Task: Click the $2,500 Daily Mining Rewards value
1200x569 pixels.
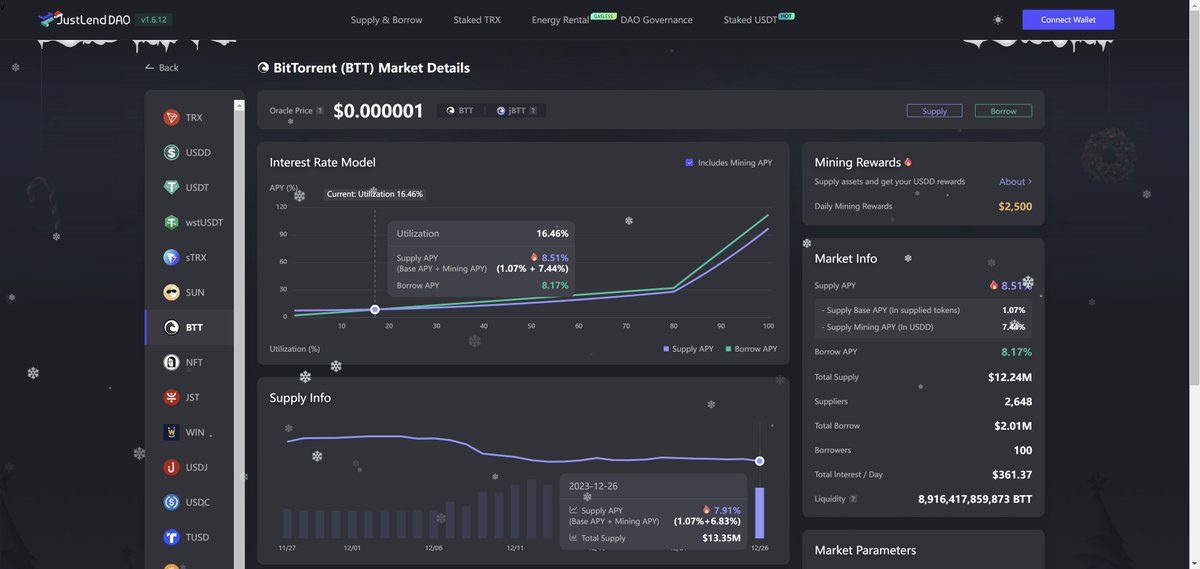Action: pyautogui.click(x=1015, y=207)
